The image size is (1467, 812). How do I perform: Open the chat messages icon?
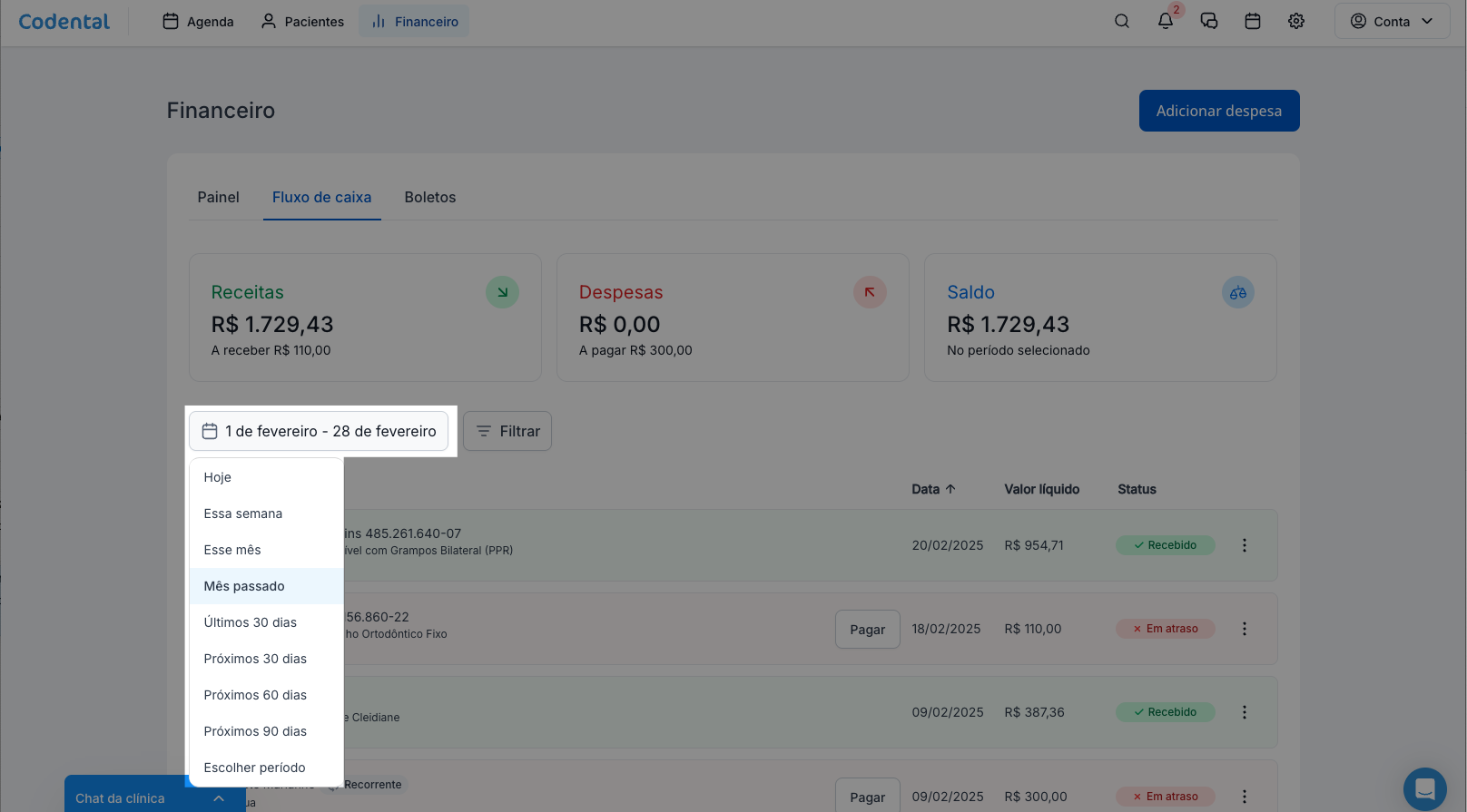click(1209, 21)
